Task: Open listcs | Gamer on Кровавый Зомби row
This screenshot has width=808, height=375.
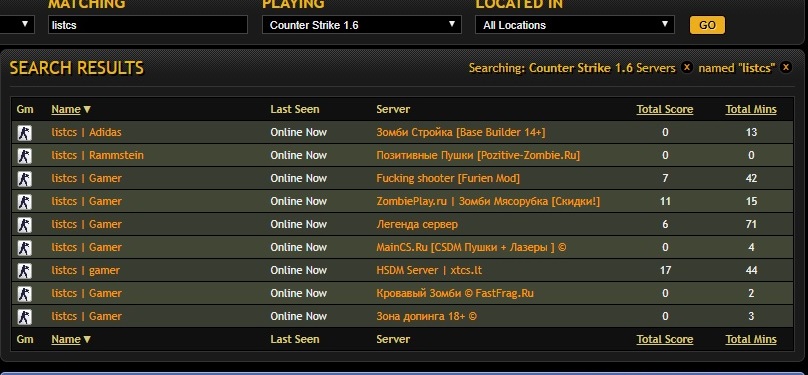Action: click(87, 293)
